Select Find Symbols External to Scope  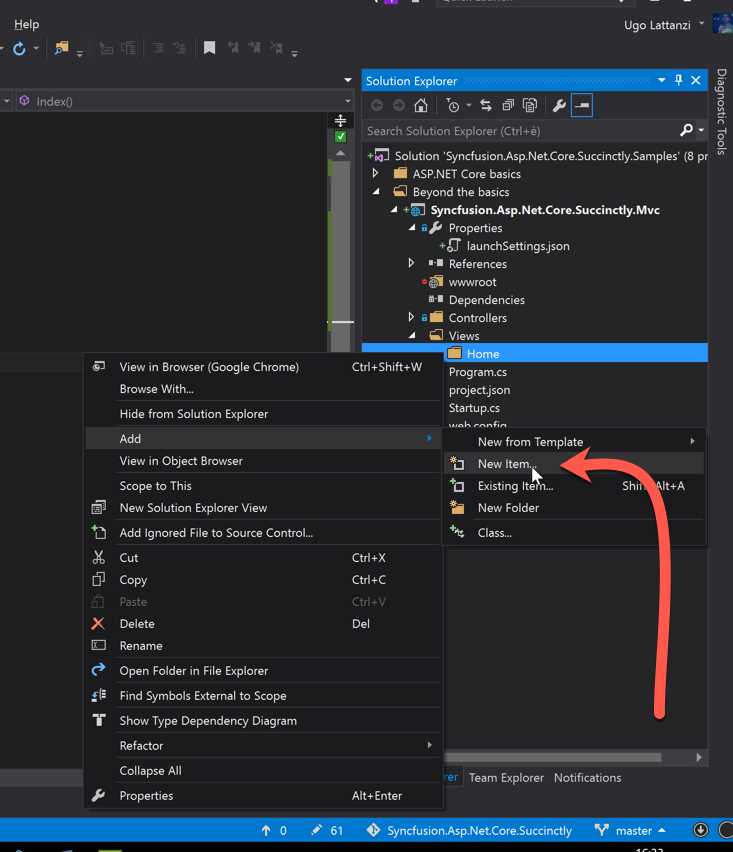tap(264, 696)
